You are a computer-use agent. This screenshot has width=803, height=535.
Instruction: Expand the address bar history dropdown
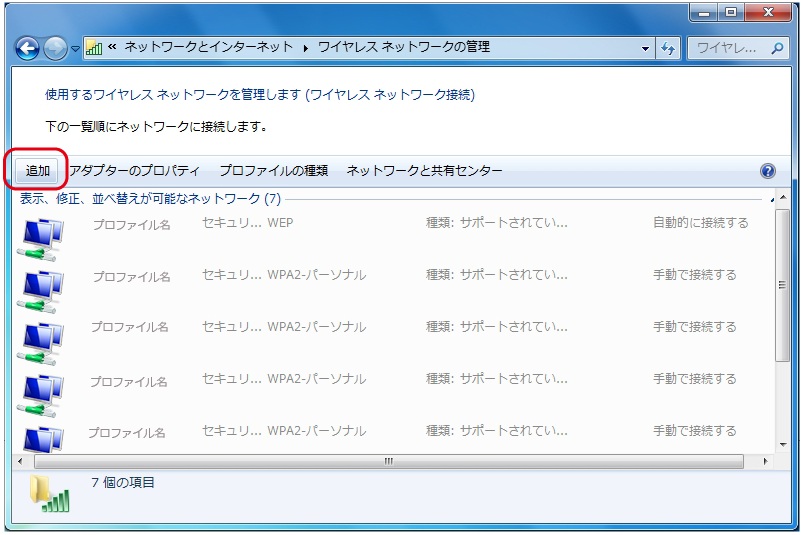pos(646,47)
